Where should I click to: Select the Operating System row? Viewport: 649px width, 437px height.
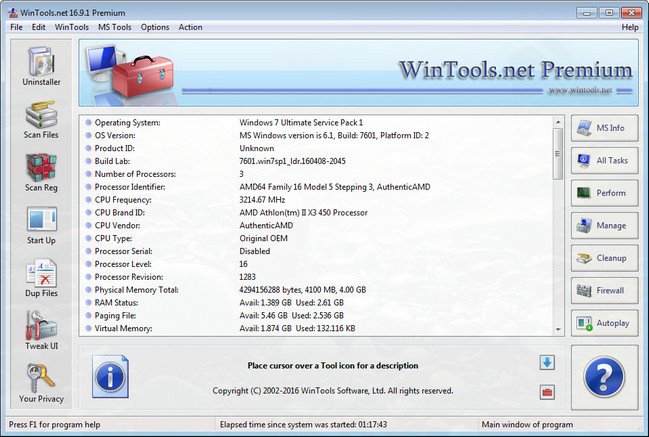click(x=317, y=122)
